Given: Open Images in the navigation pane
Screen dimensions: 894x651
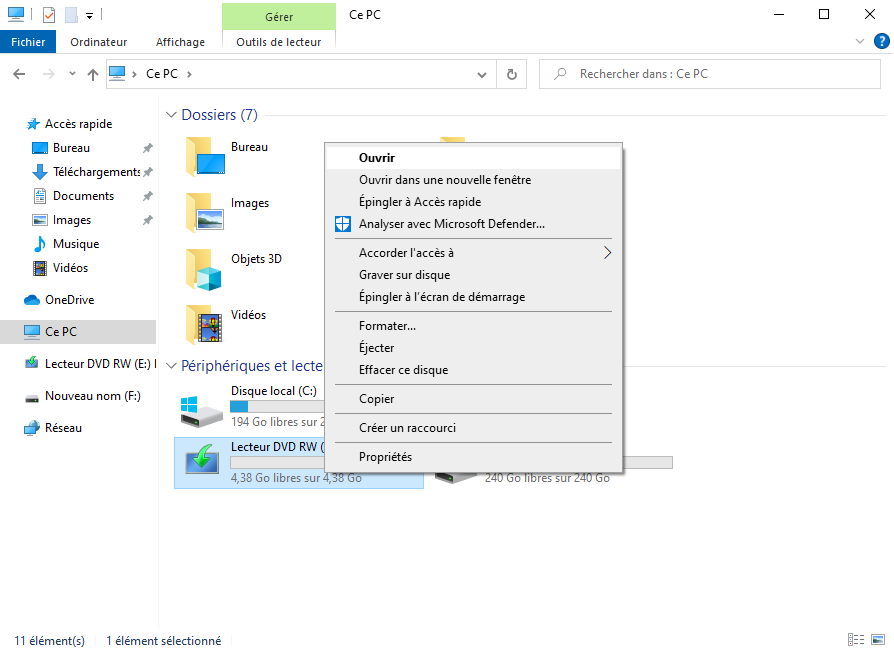Looking at the screenshot, I should point(72,219).
